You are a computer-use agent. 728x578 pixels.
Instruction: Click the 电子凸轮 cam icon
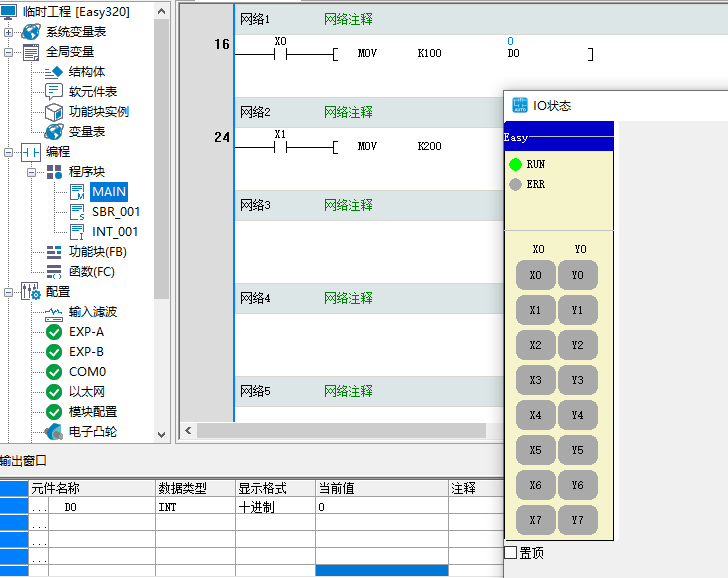coord(54,432)
